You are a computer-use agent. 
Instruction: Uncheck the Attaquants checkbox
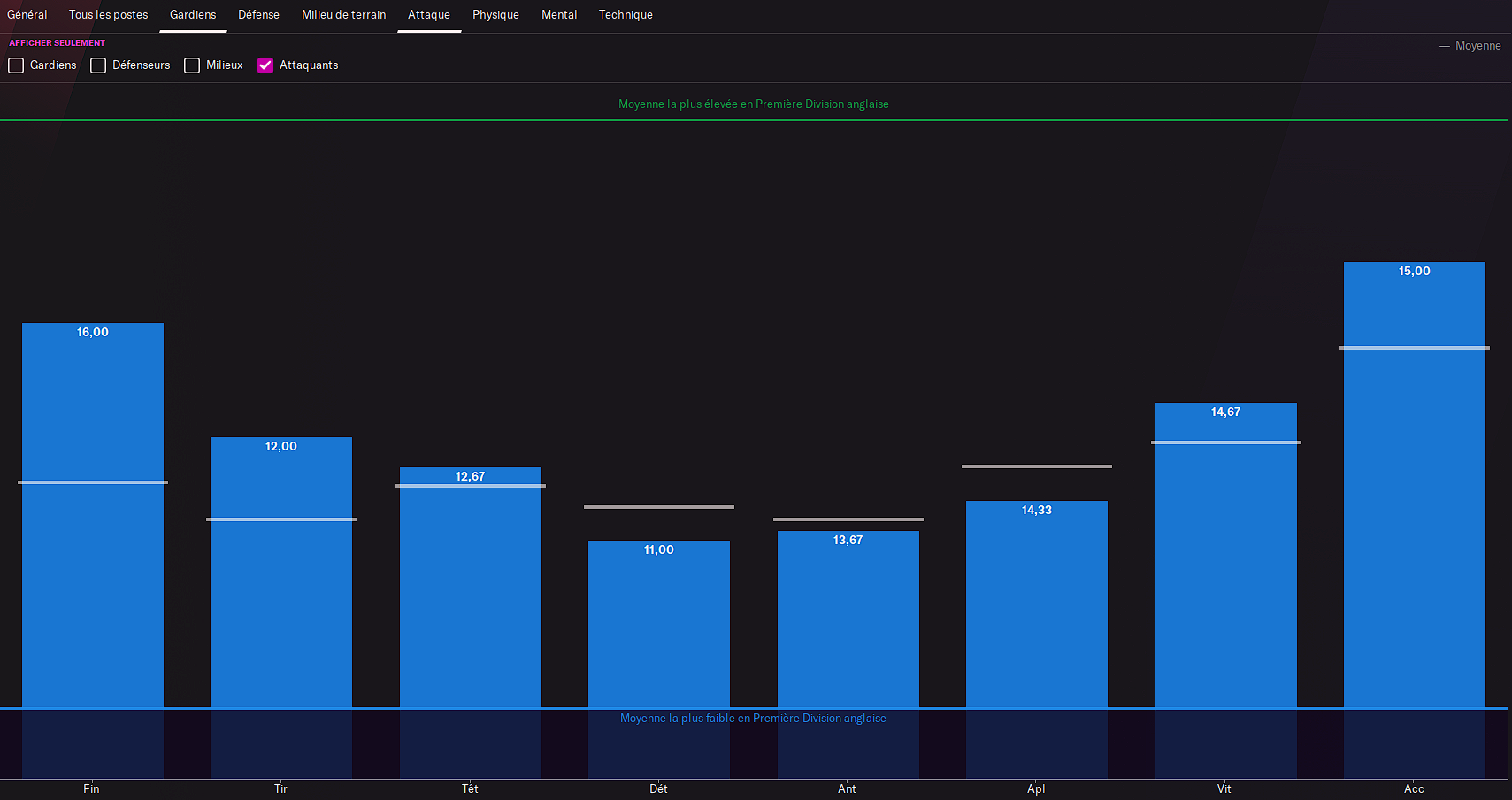(265, 65)
